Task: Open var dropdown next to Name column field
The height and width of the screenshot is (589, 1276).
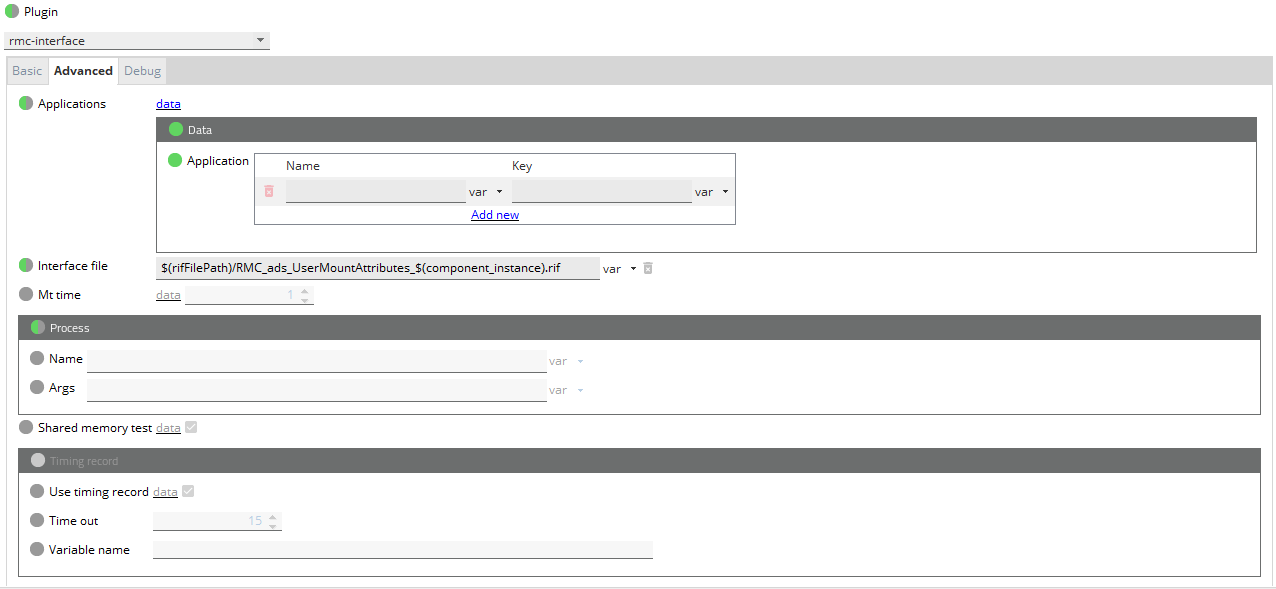Action: (486, 192)
